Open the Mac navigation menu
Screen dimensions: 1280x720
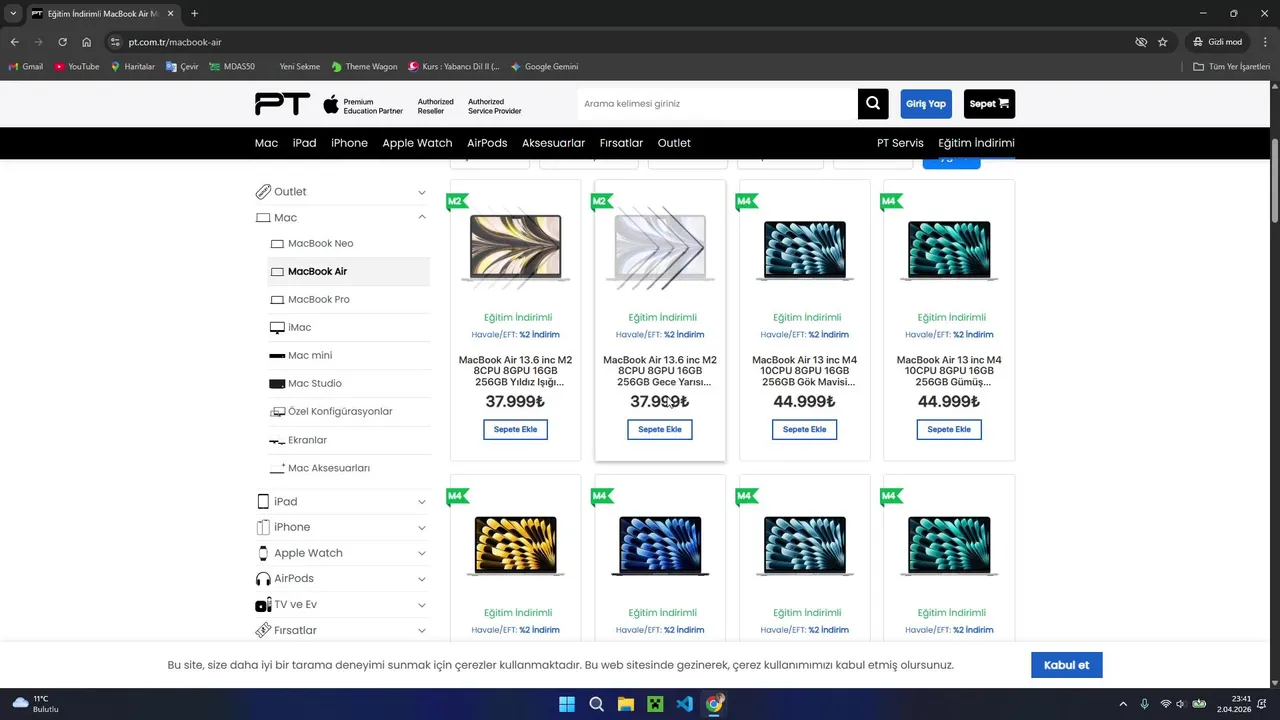pyautogui.click(x=266, y=143)
